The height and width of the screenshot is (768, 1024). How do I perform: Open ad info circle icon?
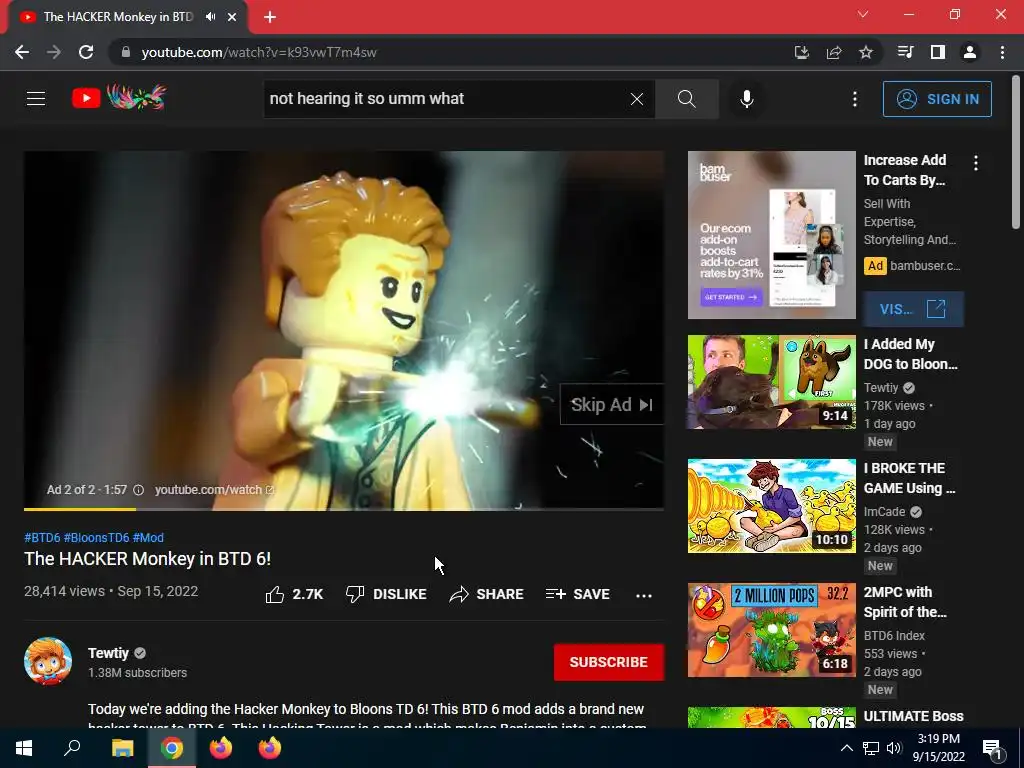pos(138,490)
